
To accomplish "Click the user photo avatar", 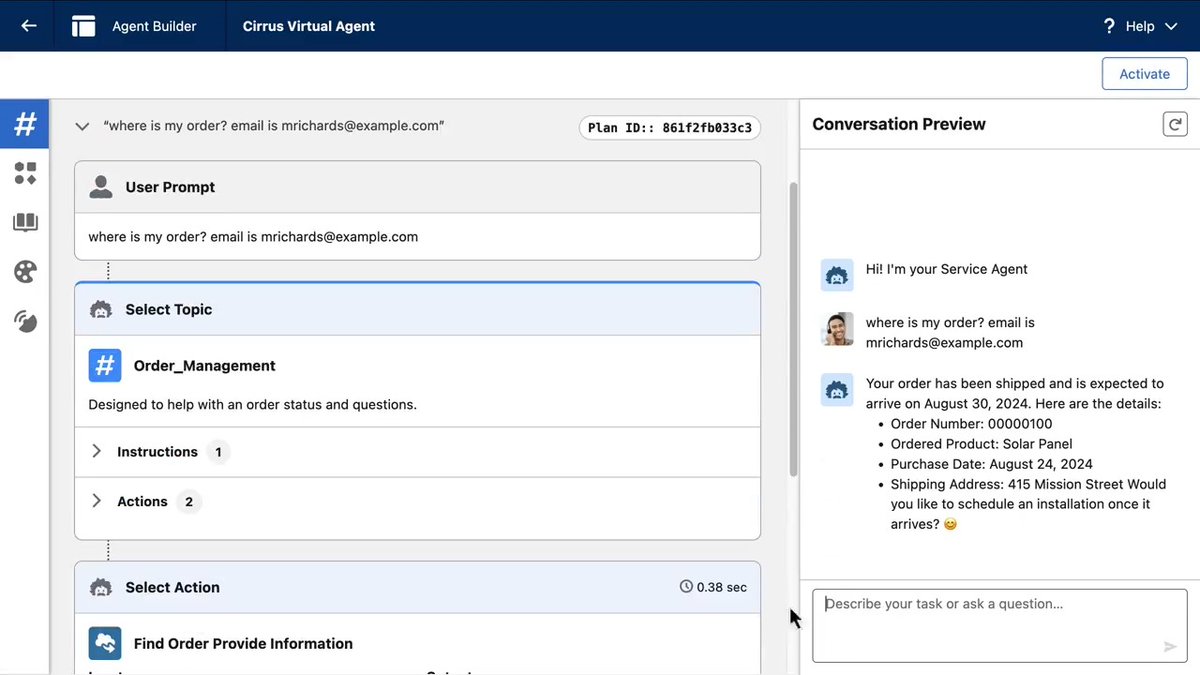I will coord(837,329).
